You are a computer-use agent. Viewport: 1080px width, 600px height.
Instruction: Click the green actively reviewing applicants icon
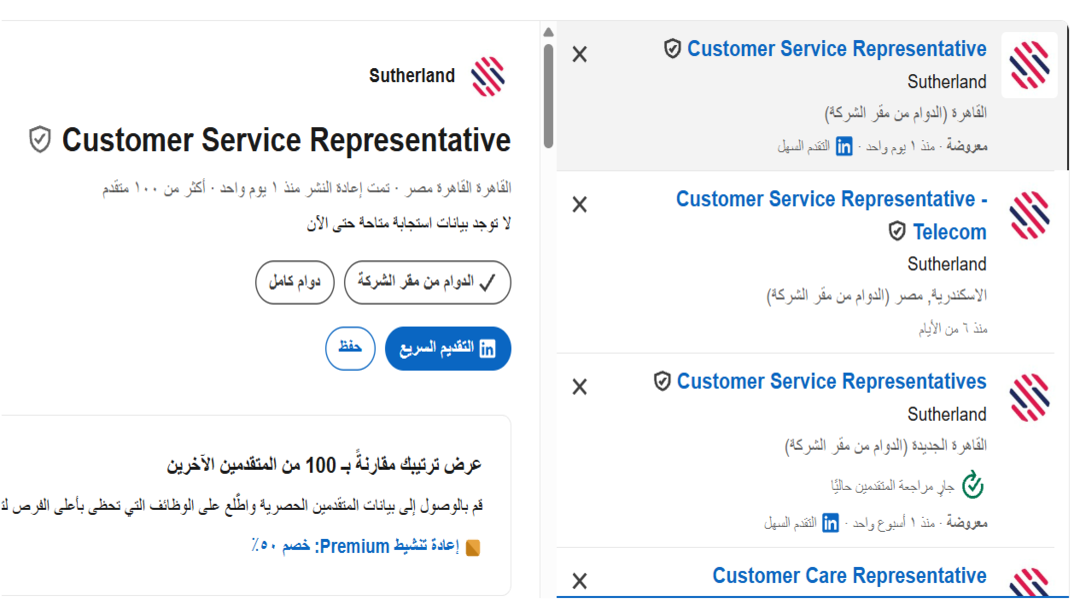coord(973,486)
